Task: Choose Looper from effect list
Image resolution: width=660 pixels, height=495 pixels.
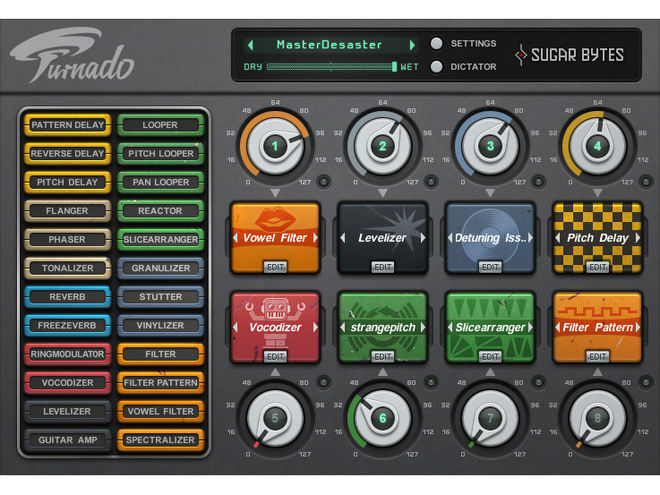Action: pos(160,125)
